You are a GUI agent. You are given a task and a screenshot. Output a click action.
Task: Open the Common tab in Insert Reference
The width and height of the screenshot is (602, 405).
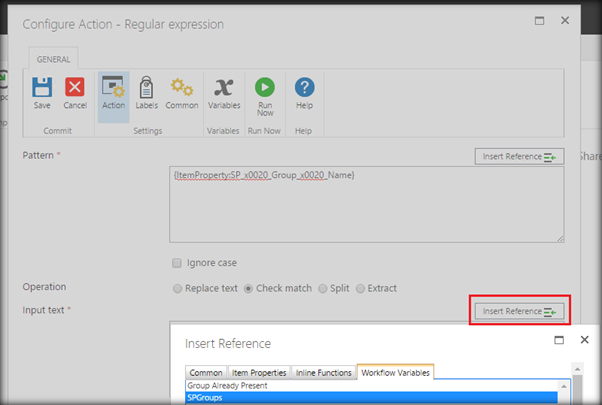(x=206, y=373)
